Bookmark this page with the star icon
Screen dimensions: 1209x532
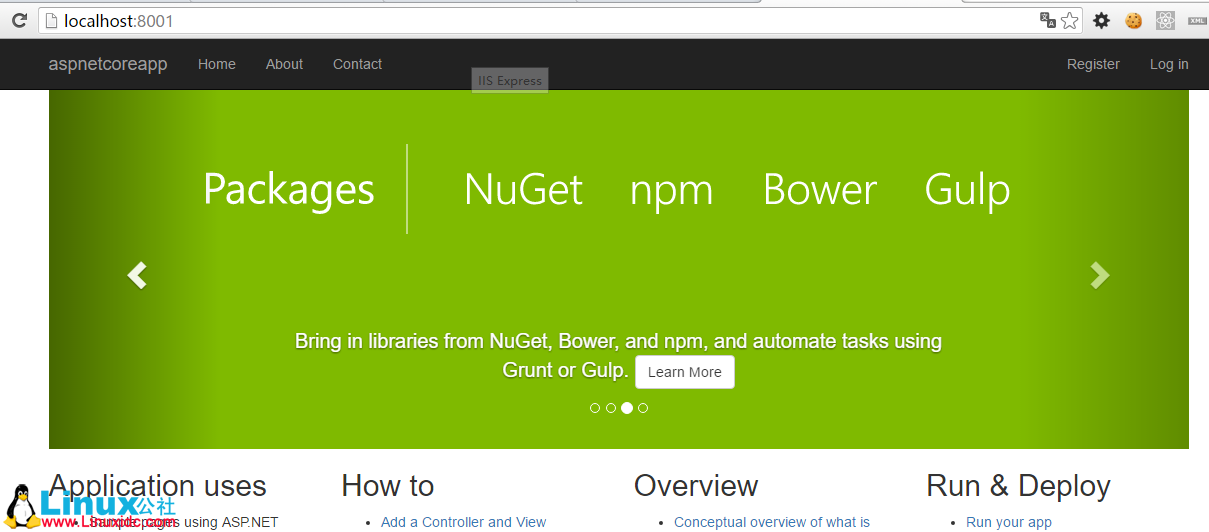coord(1069,20)
